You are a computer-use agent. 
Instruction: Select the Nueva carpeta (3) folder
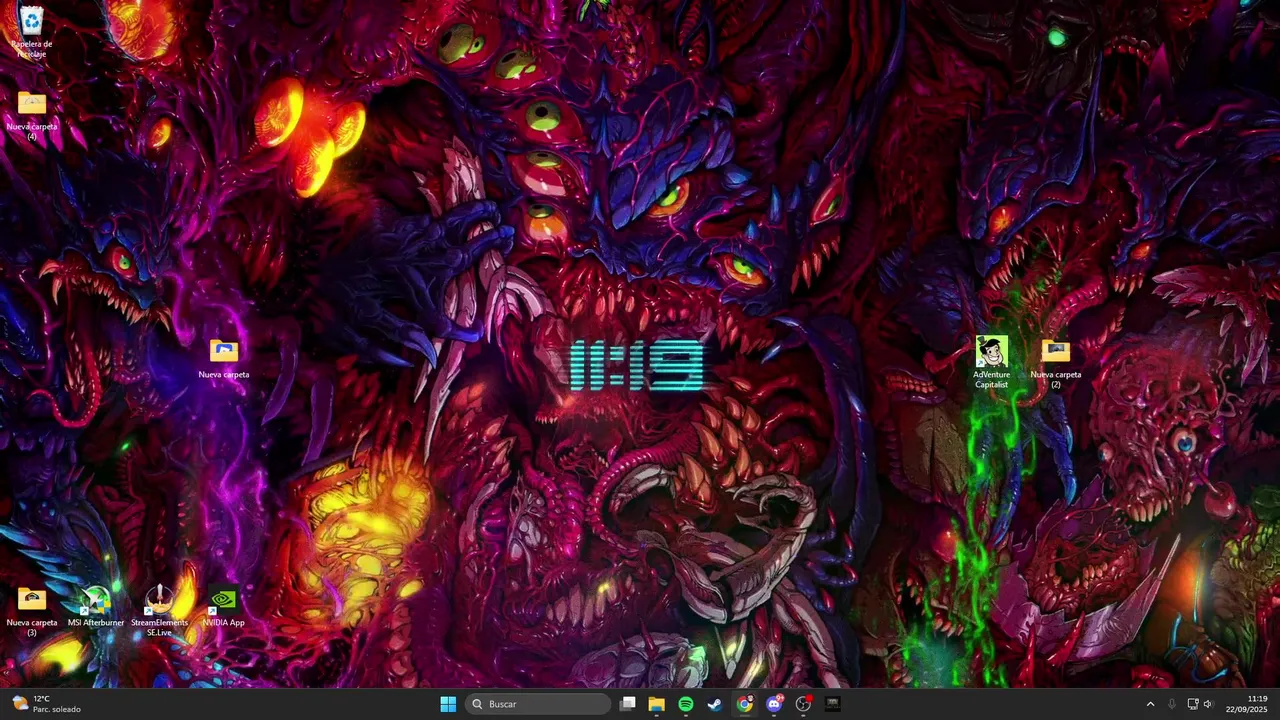pos(32,612)
